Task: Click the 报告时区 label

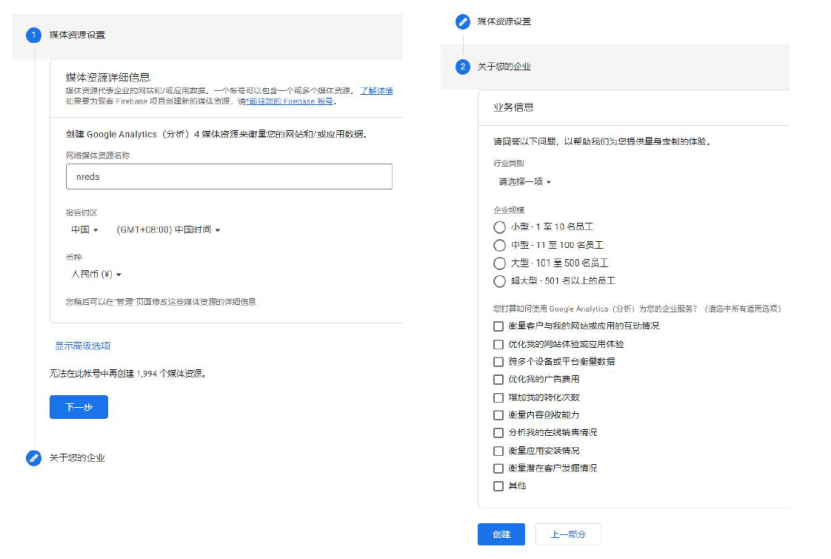Action: click(82, 213)
